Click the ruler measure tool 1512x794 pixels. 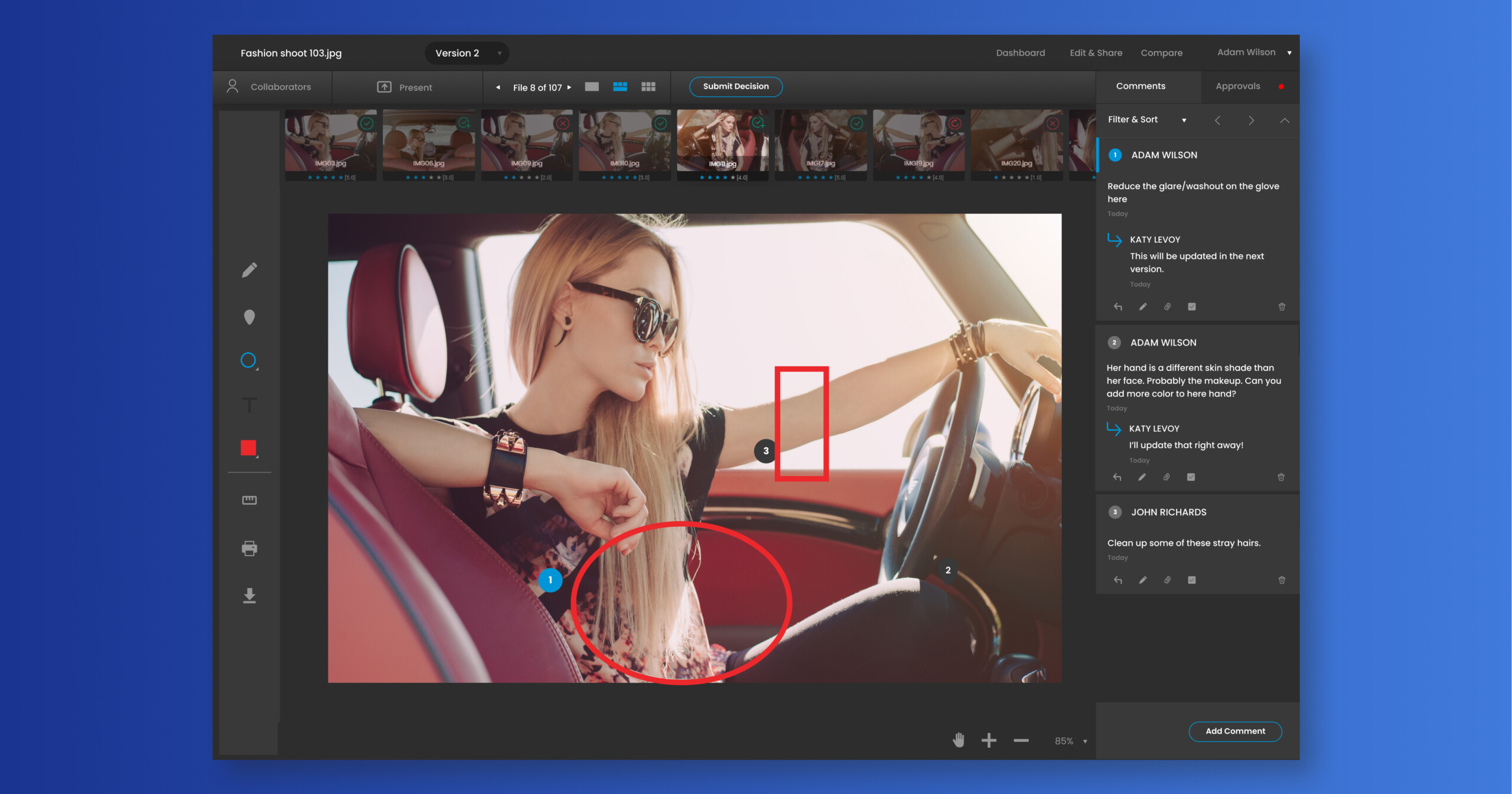coord(249,500)
